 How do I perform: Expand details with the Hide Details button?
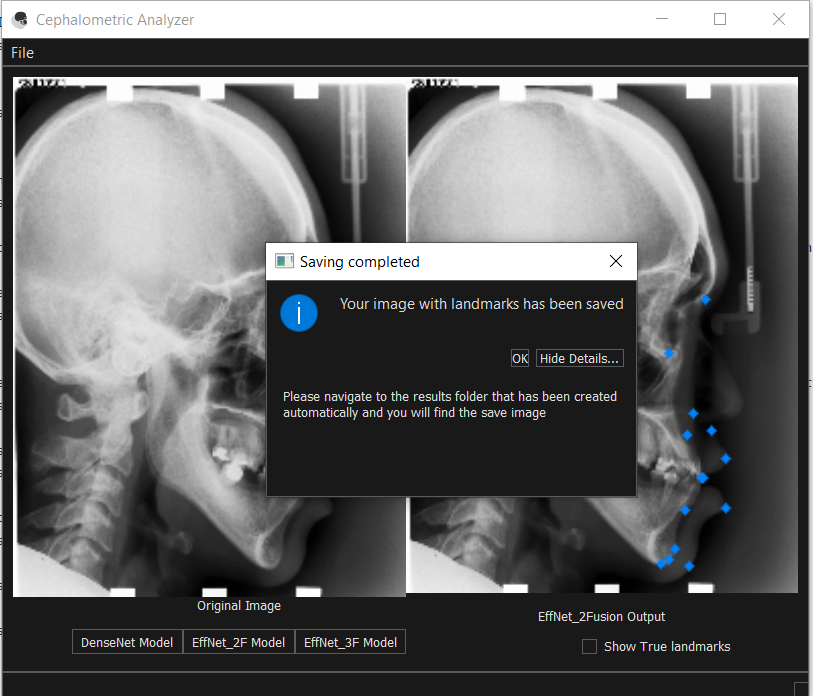[579, 358]
